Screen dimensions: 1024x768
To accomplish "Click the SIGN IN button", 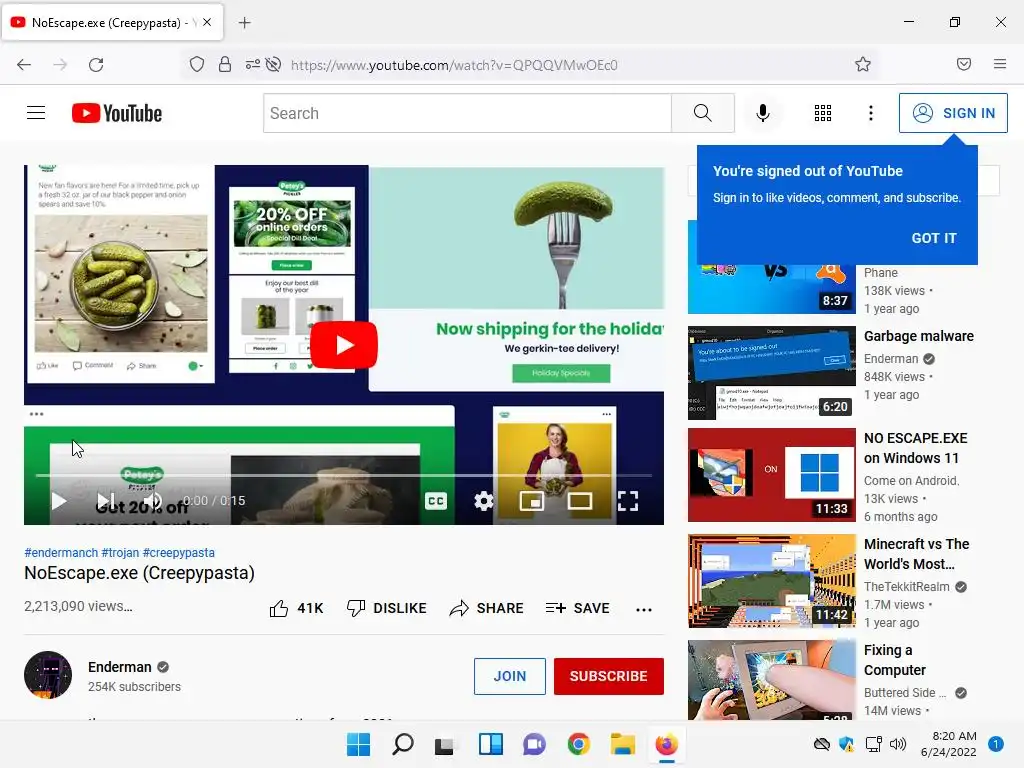I will (x=953, y=113).
